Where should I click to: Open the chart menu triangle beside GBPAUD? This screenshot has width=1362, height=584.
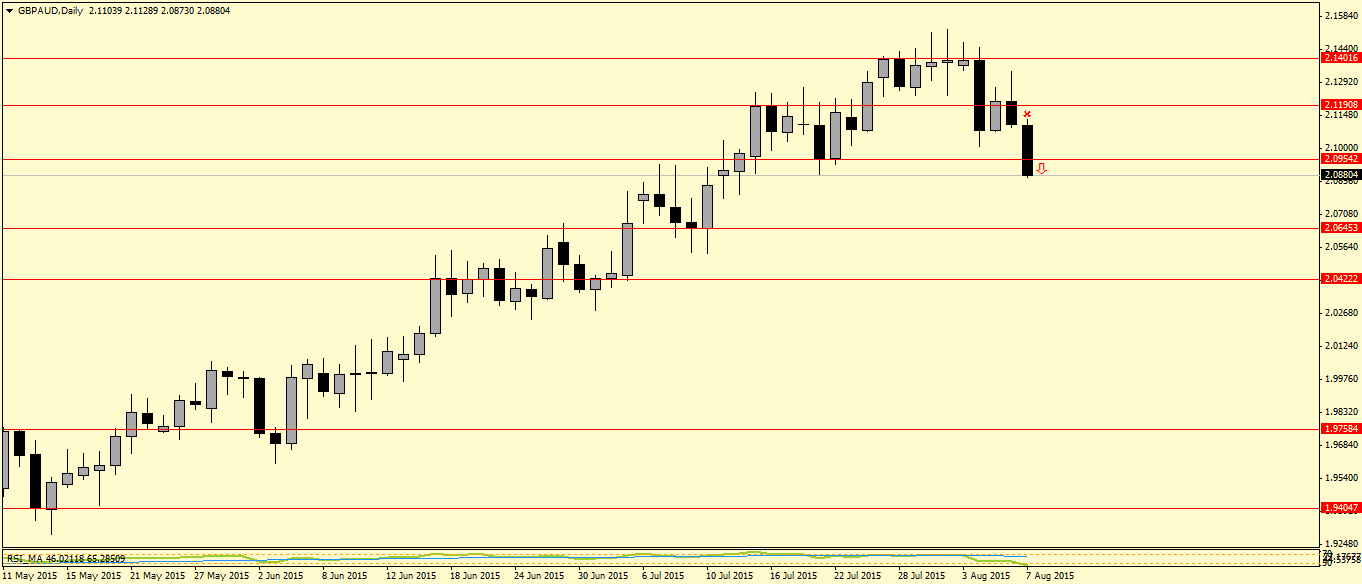click(9, 10)
